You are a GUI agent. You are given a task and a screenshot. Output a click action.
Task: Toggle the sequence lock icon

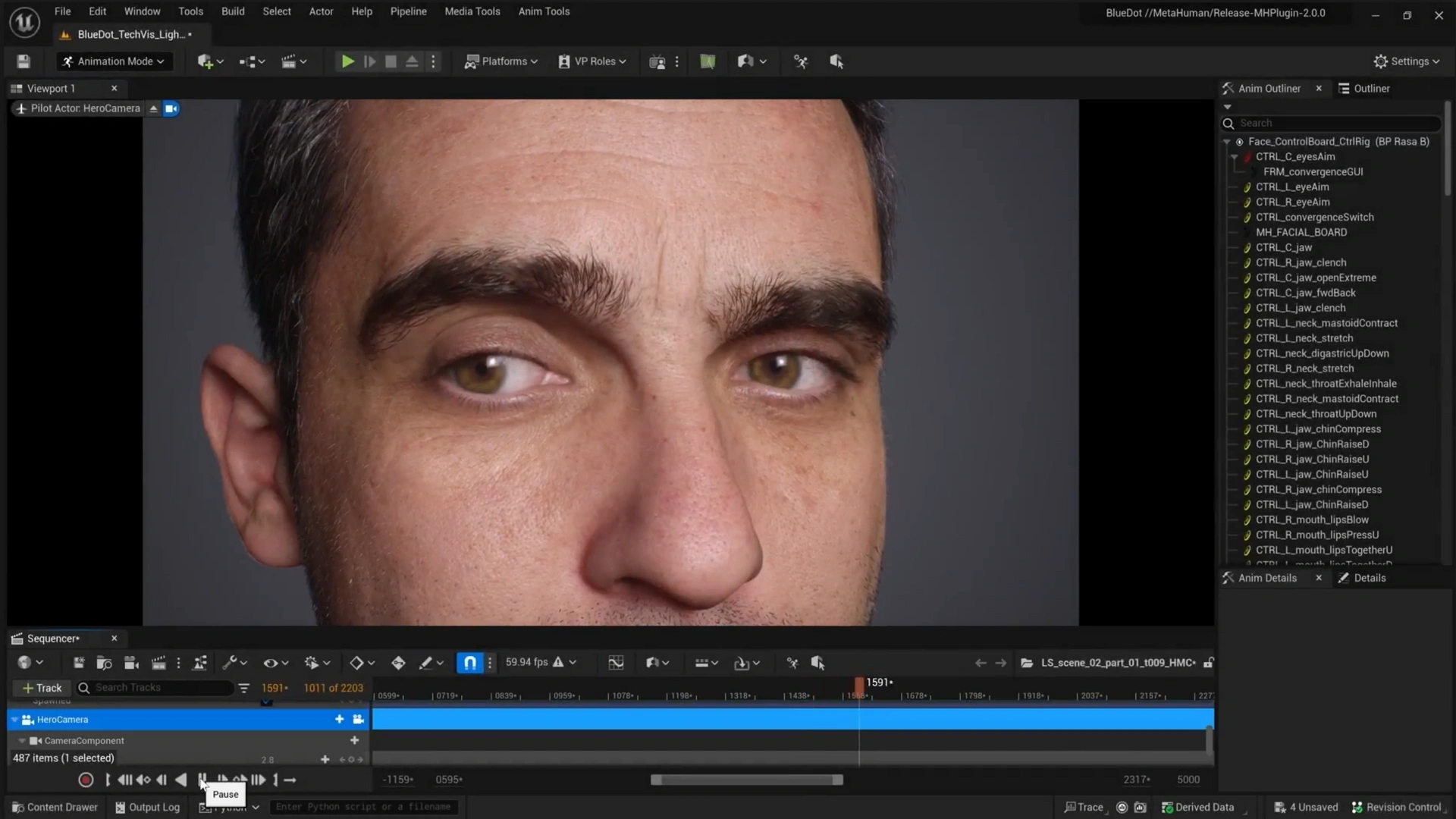click(1208, 663)
